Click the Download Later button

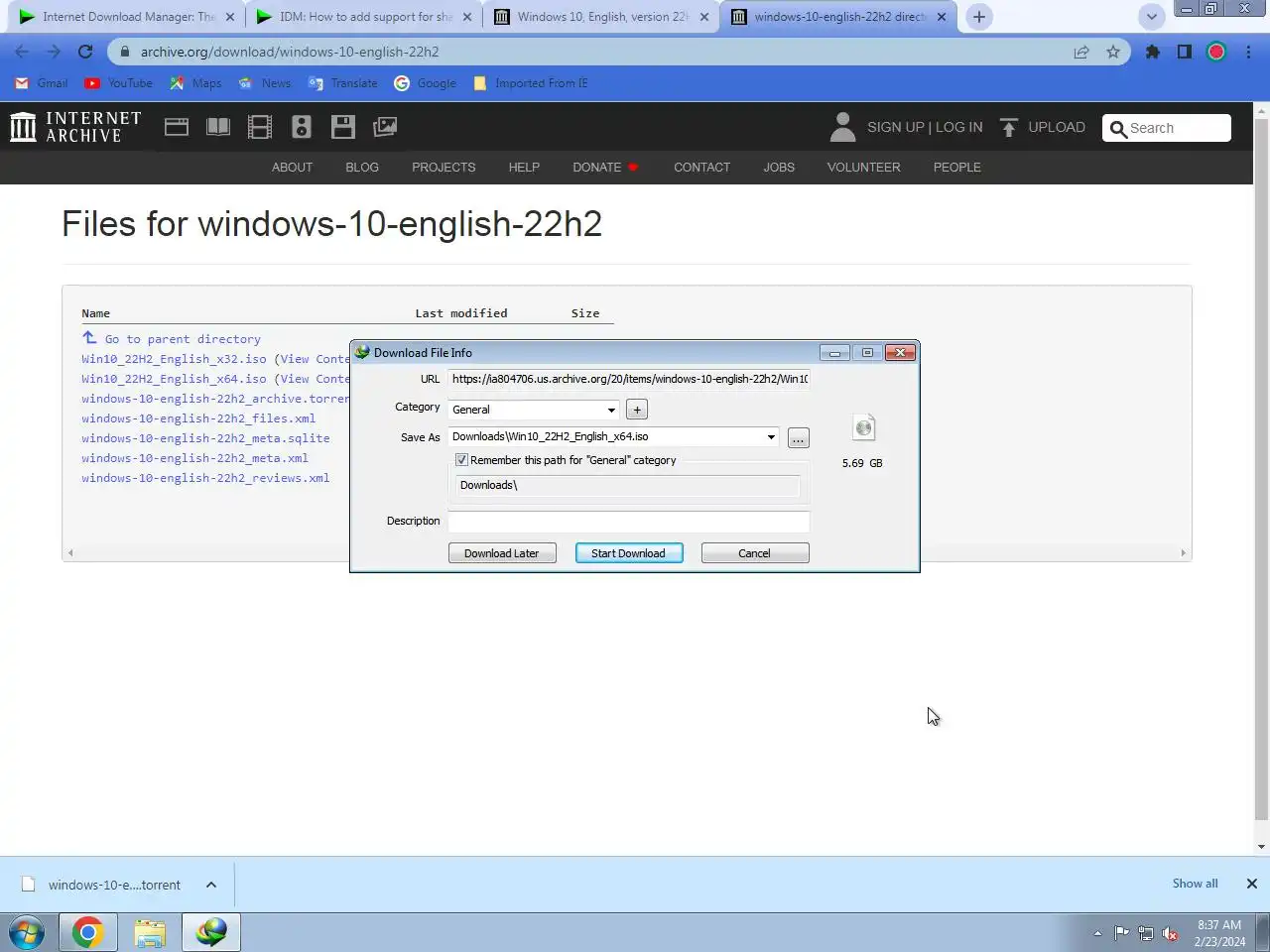(x=502, y=553)
